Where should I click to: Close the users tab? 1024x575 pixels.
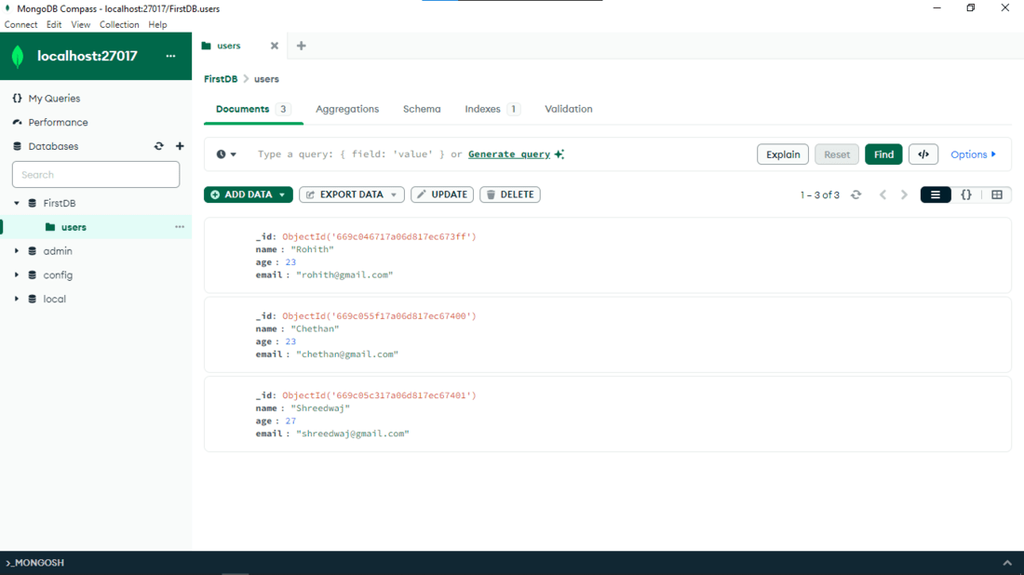(274, 46)
